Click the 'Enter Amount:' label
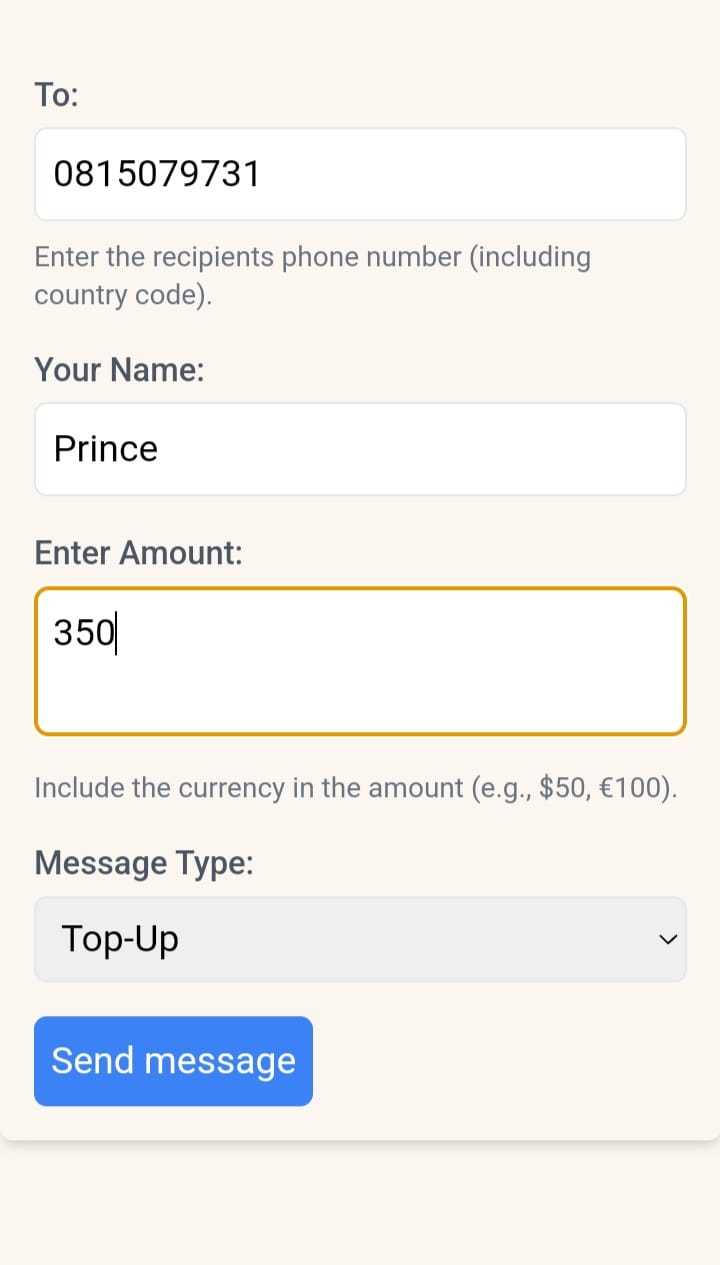The width and height of the screenshot is (720, 1265). pyautogui.click(x=139, y=553)
